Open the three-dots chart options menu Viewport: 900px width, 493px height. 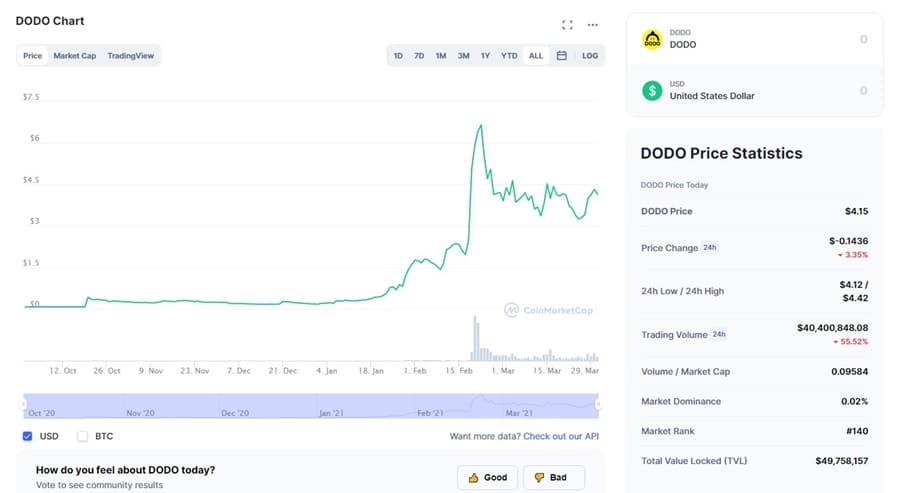[x=592, y=25]
